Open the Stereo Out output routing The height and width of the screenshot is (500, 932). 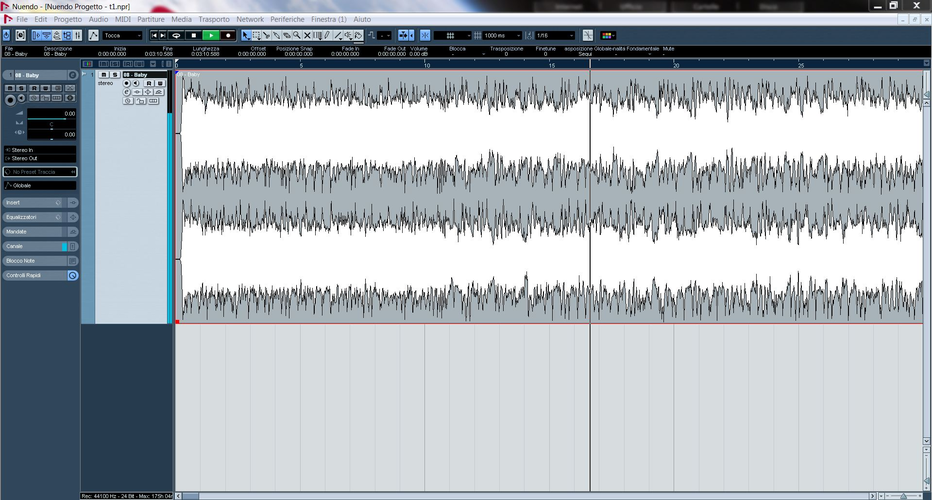point(40,158)
